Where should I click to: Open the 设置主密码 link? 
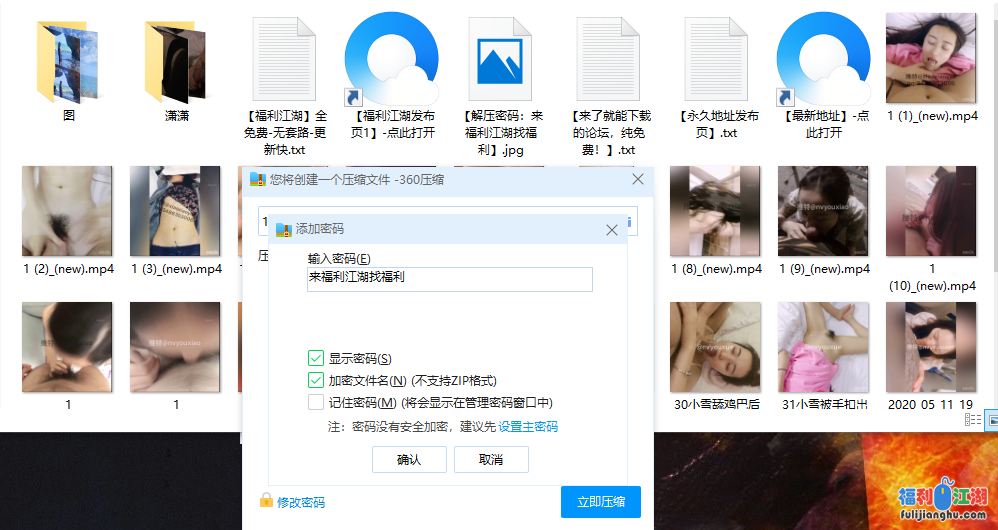pyautogui.click(x=528, y=427)
